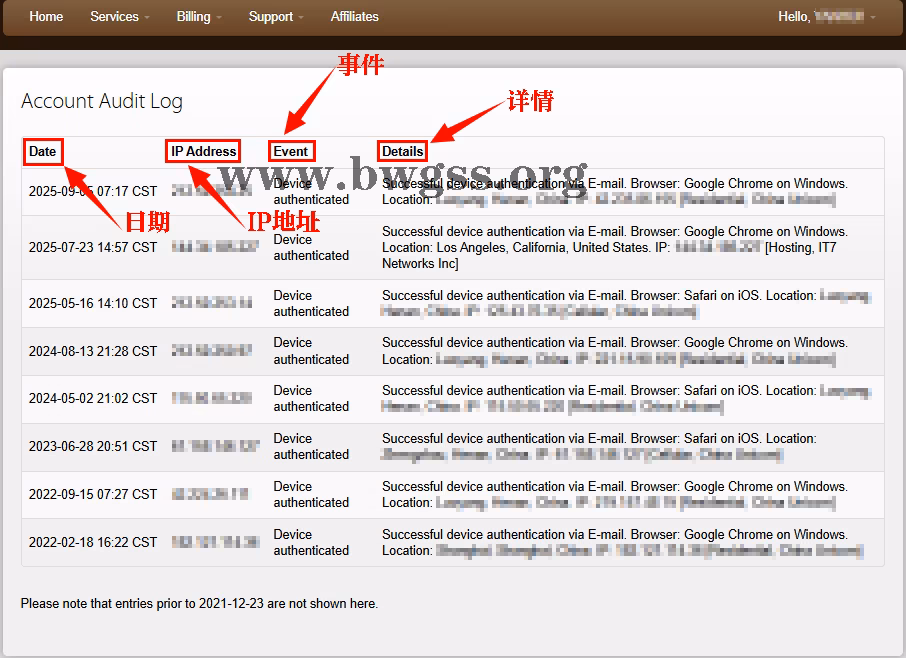Open the Affiliates page link
Viewport: 906px width, 658px height.
coord(354,16)
